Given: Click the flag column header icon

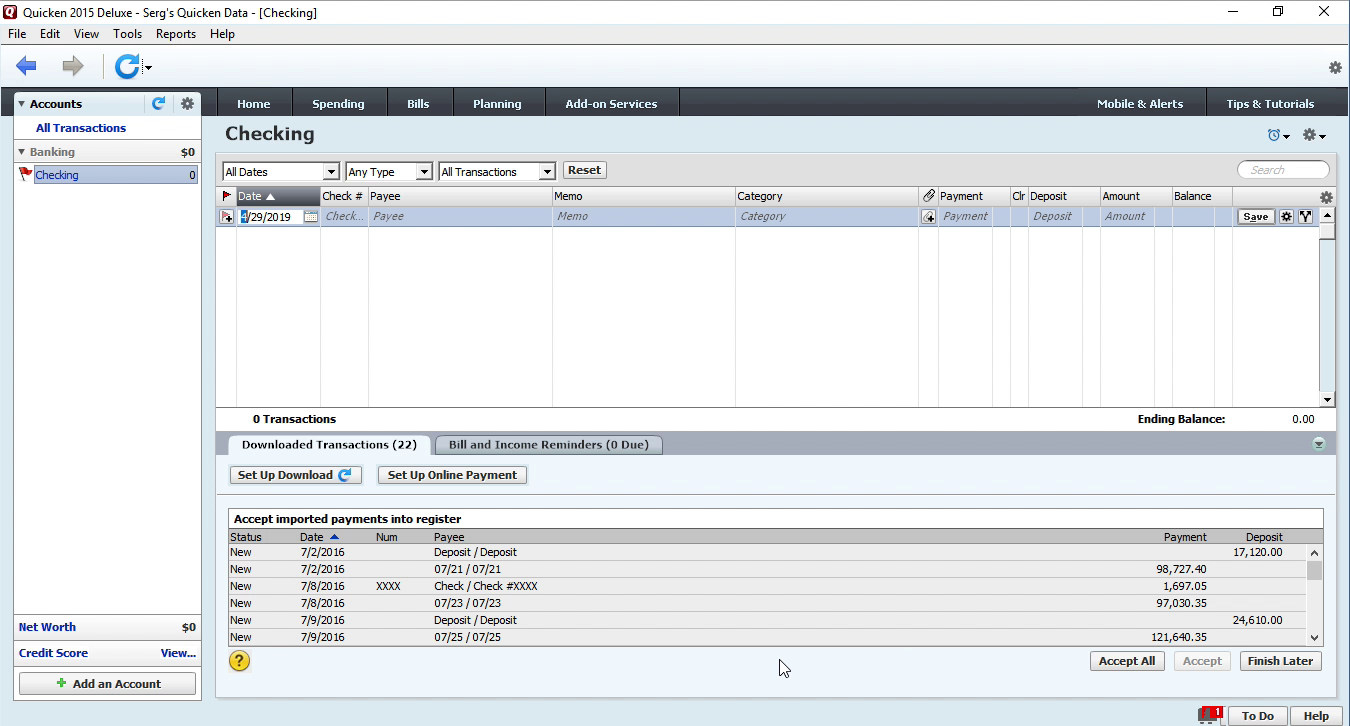Looking at the screenshot, I should [226, 196].
